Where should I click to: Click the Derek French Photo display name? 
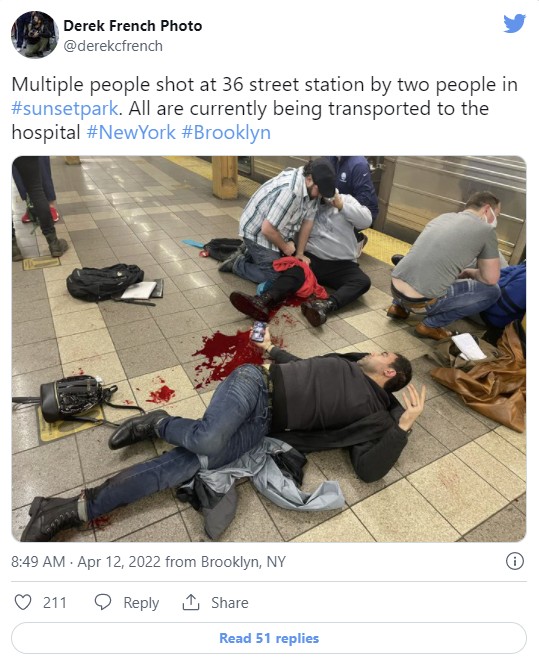pyautogui.click(x=133, y=26)
